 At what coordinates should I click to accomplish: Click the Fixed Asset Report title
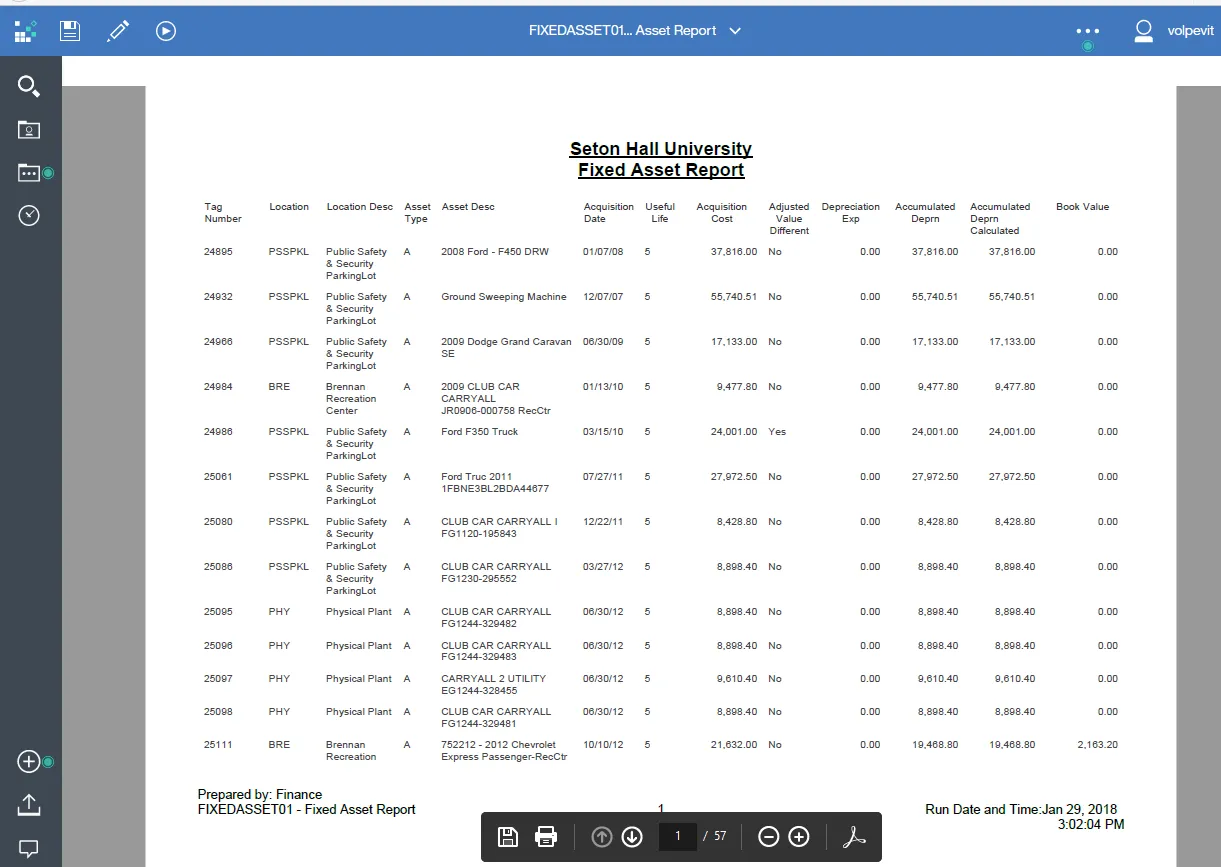(661, 170)
